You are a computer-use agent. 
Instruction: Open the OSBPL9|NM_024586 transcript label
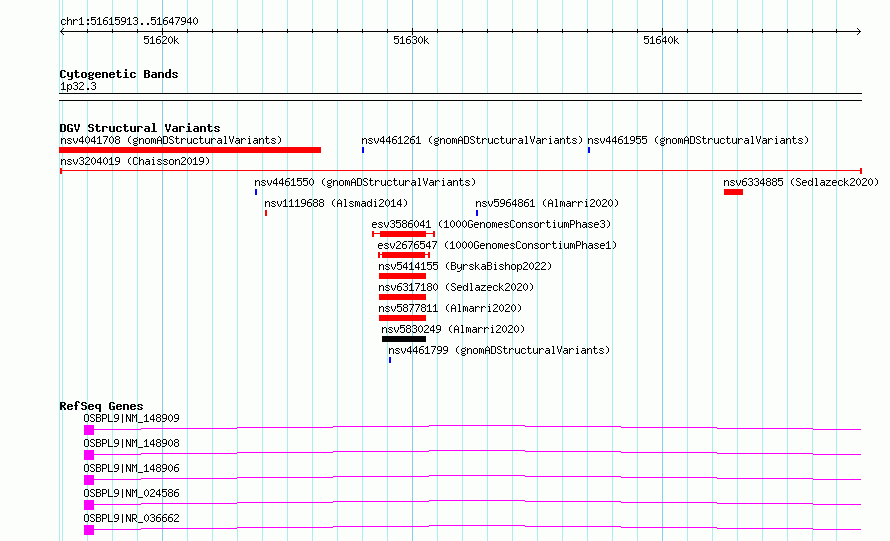point(131,493)
